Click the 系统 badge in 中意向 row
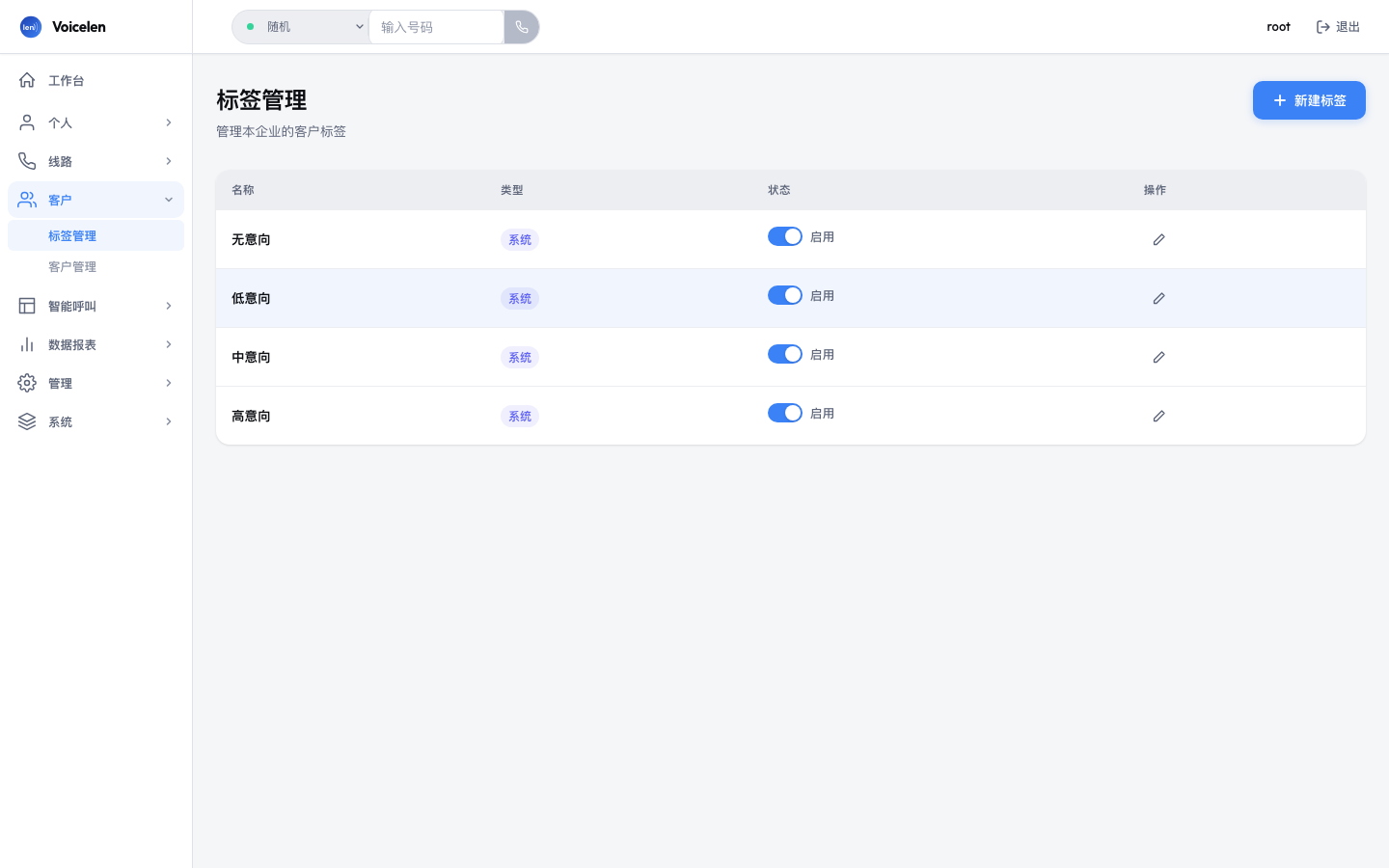The width and height of the screenshot is (1389, 868). 520,357
